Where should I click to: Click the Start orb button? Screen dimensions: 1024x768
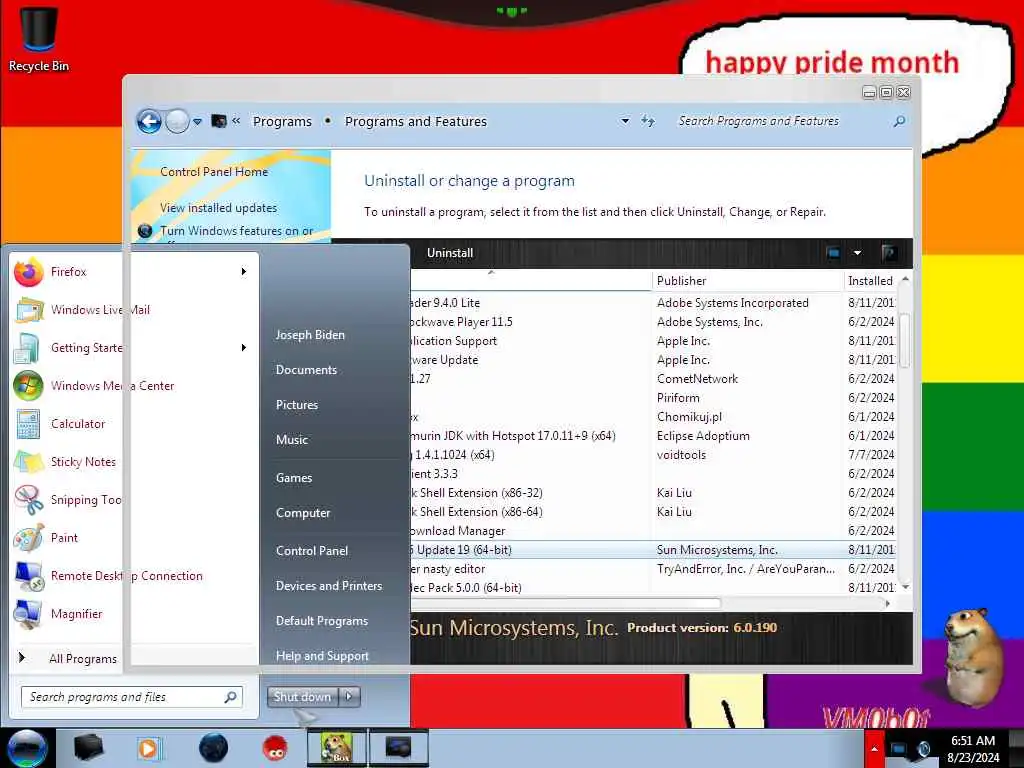26,748
